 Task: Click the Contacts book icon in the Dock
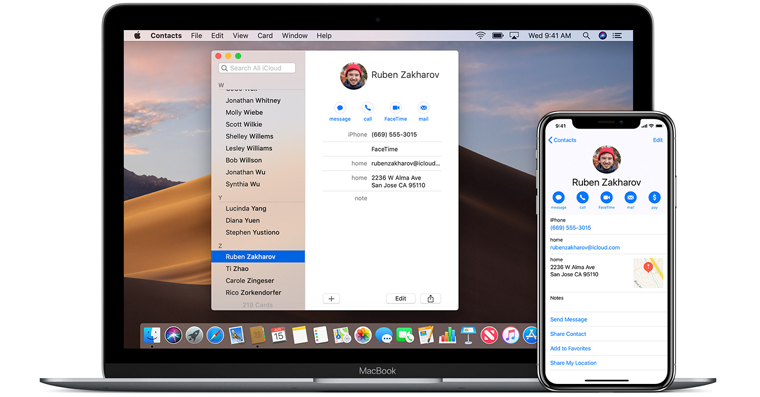257,335
